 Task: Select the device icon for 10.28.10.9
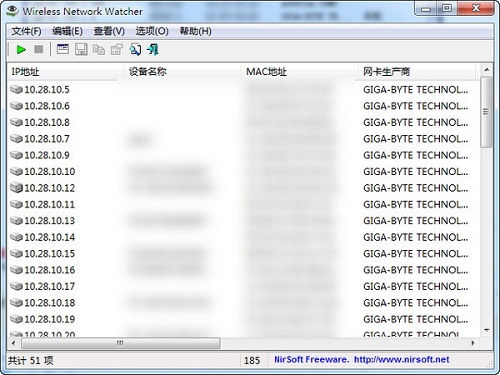(16, 155)
